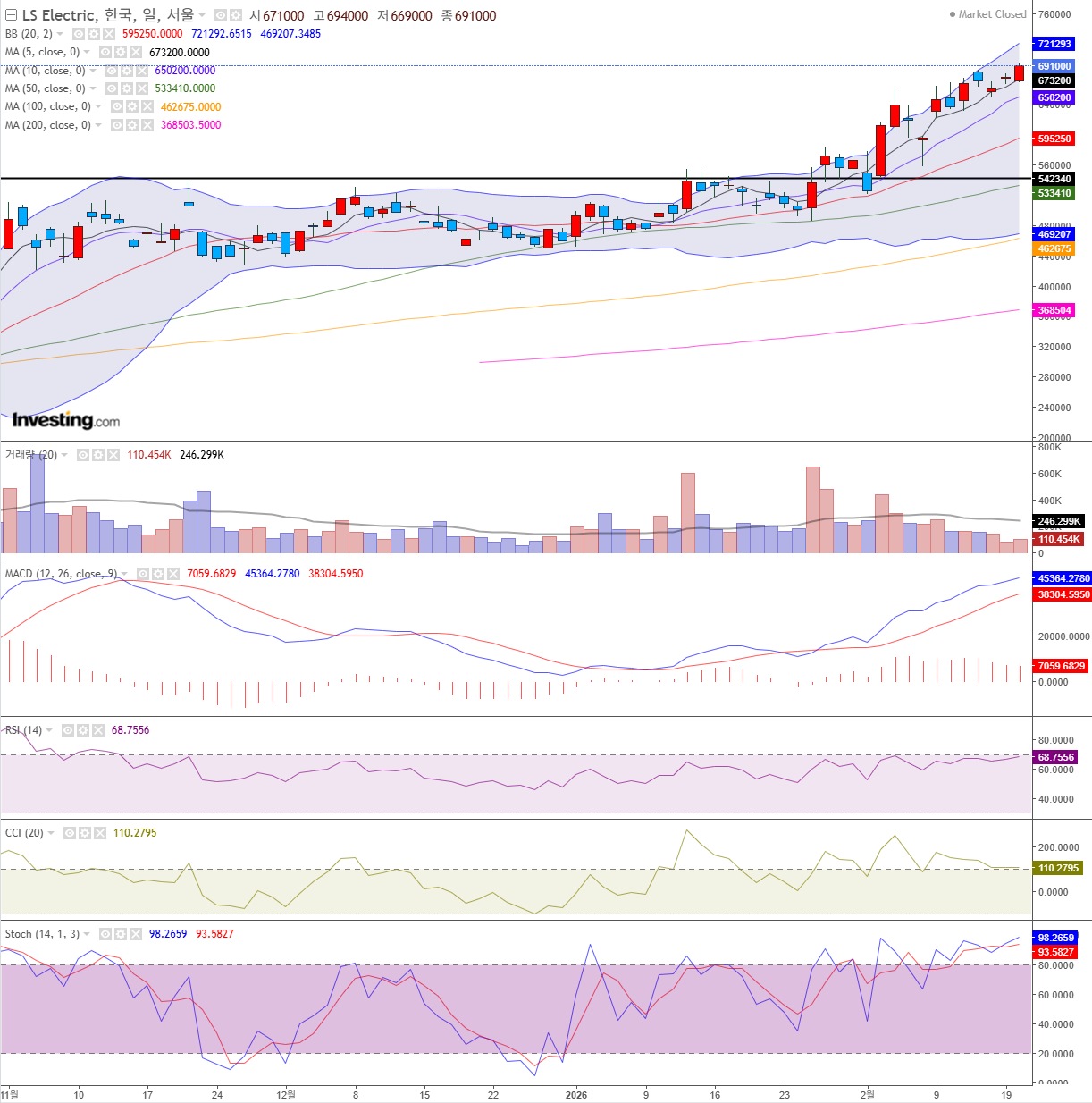1092x1103 pixels.
Task: Expand dropdown arrow beside MA (100, close, 0)
Action: [98, 106]
